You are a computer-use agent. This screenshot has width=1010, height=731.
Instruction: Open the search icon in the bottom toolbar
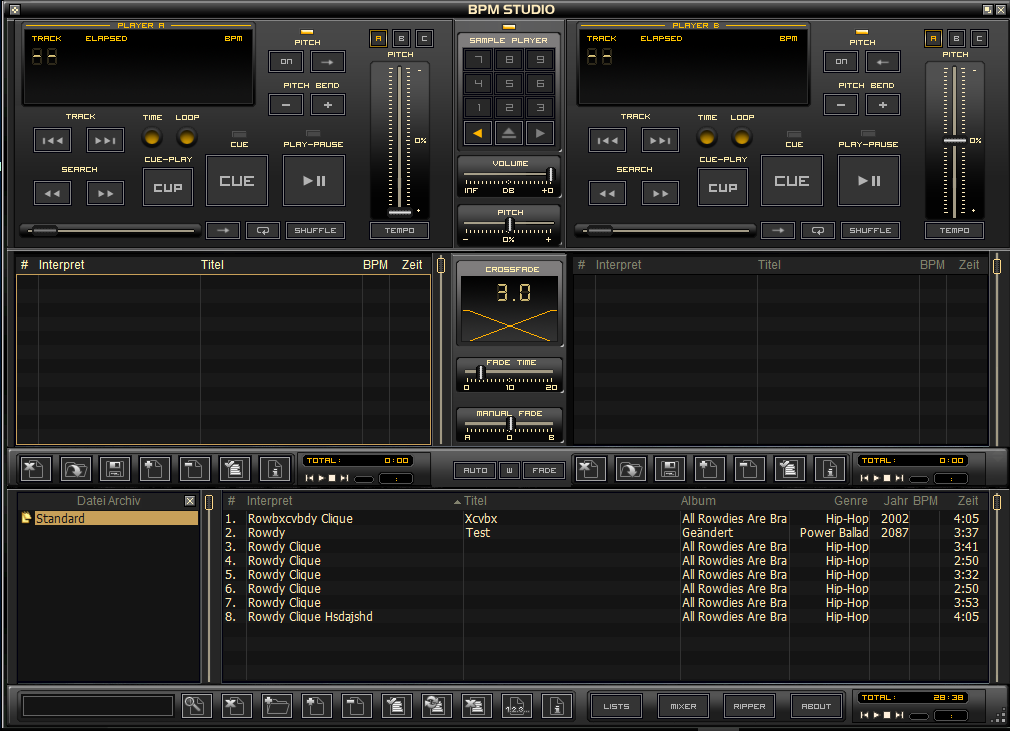click(x=196, y=706)
